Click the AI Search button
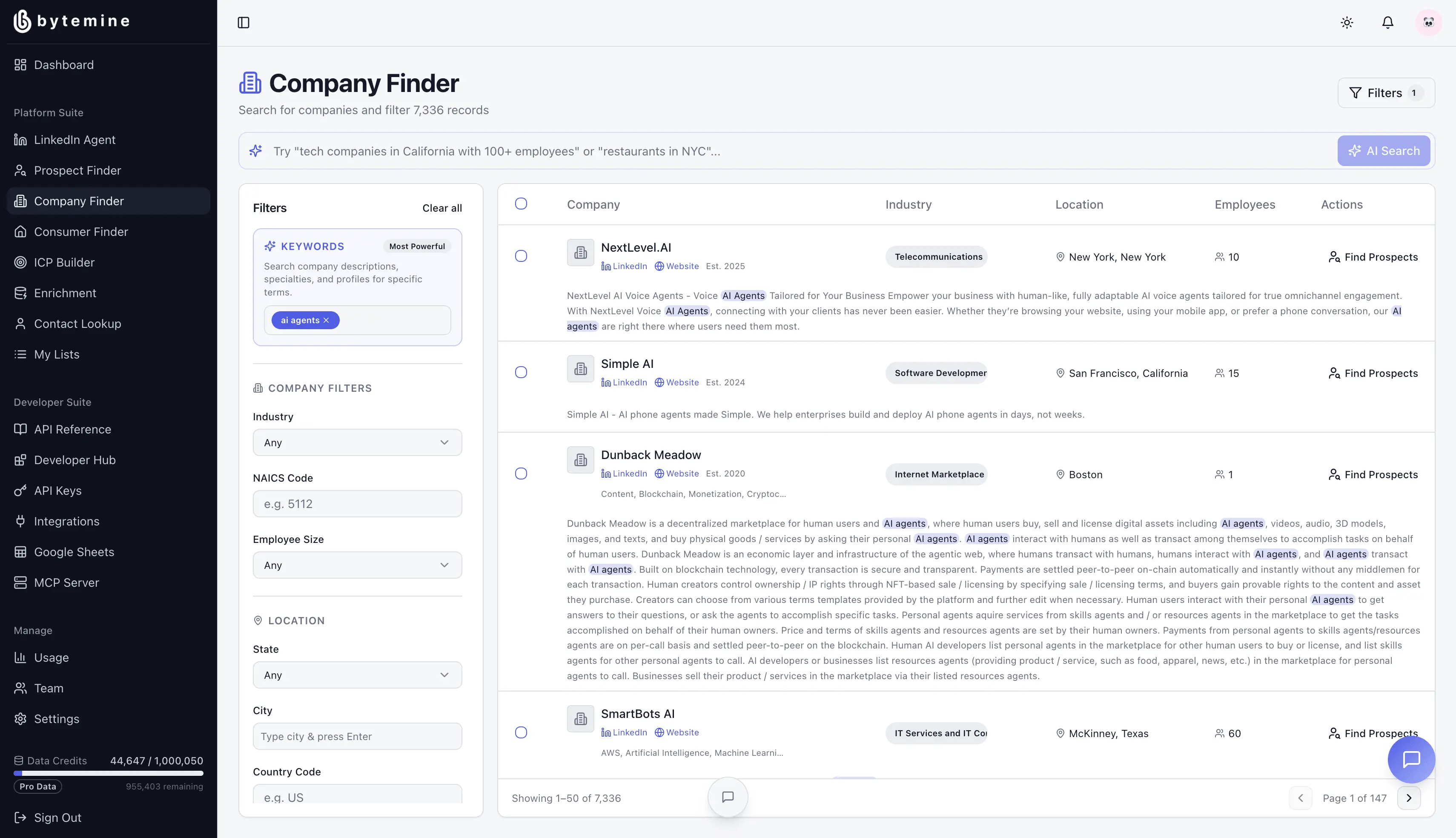 pos(1384,151)
